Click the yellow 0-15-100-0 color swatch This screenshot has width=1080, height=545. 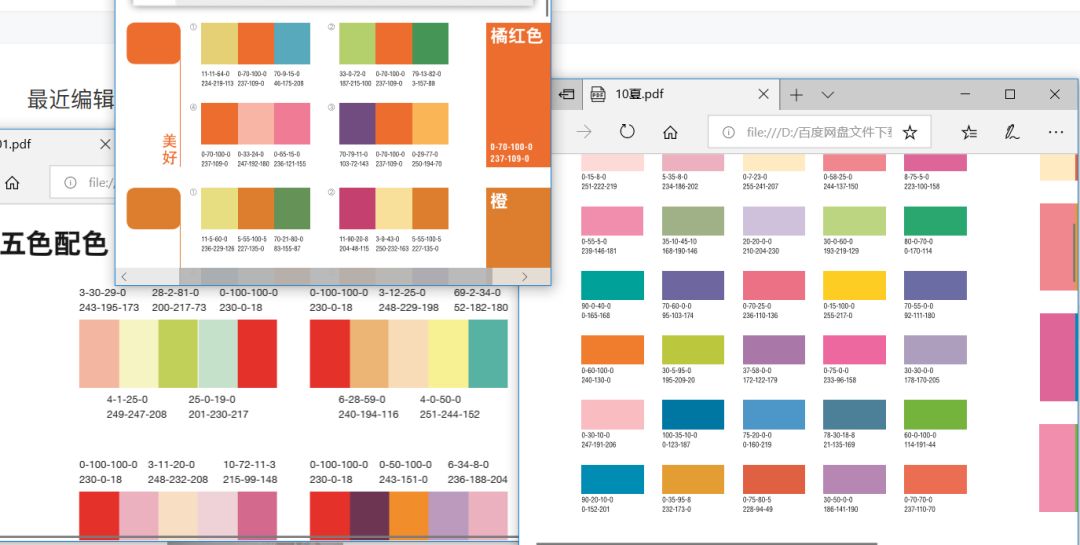coord(854,286)
